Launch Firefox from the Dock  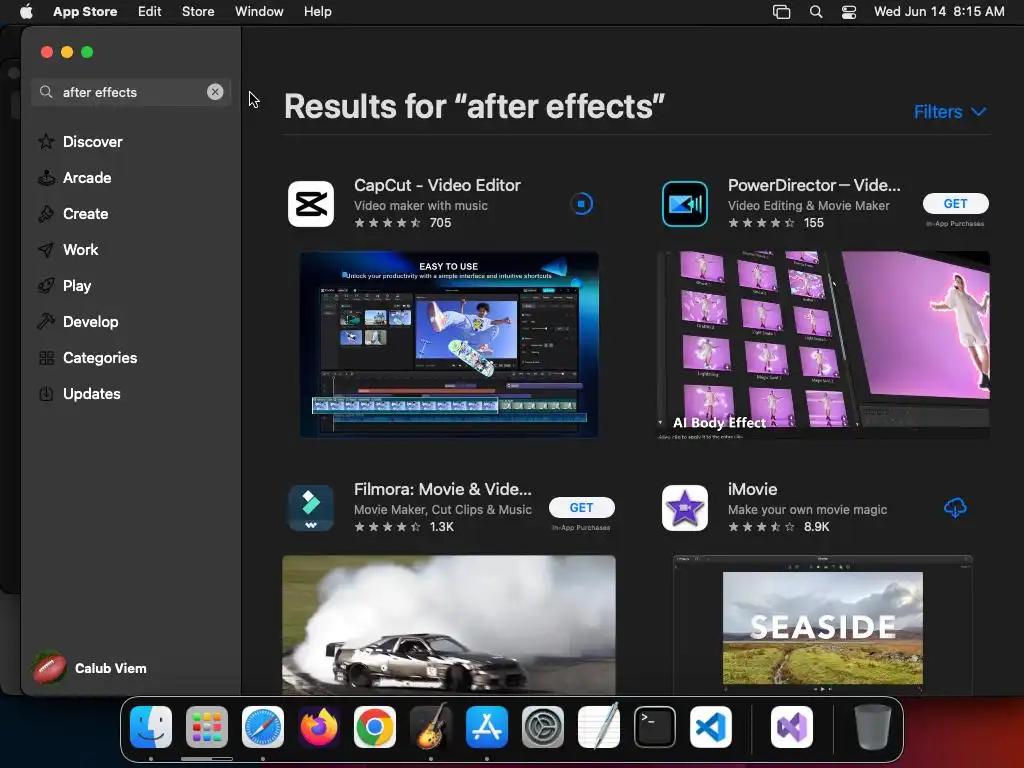(x=319, y=727)
